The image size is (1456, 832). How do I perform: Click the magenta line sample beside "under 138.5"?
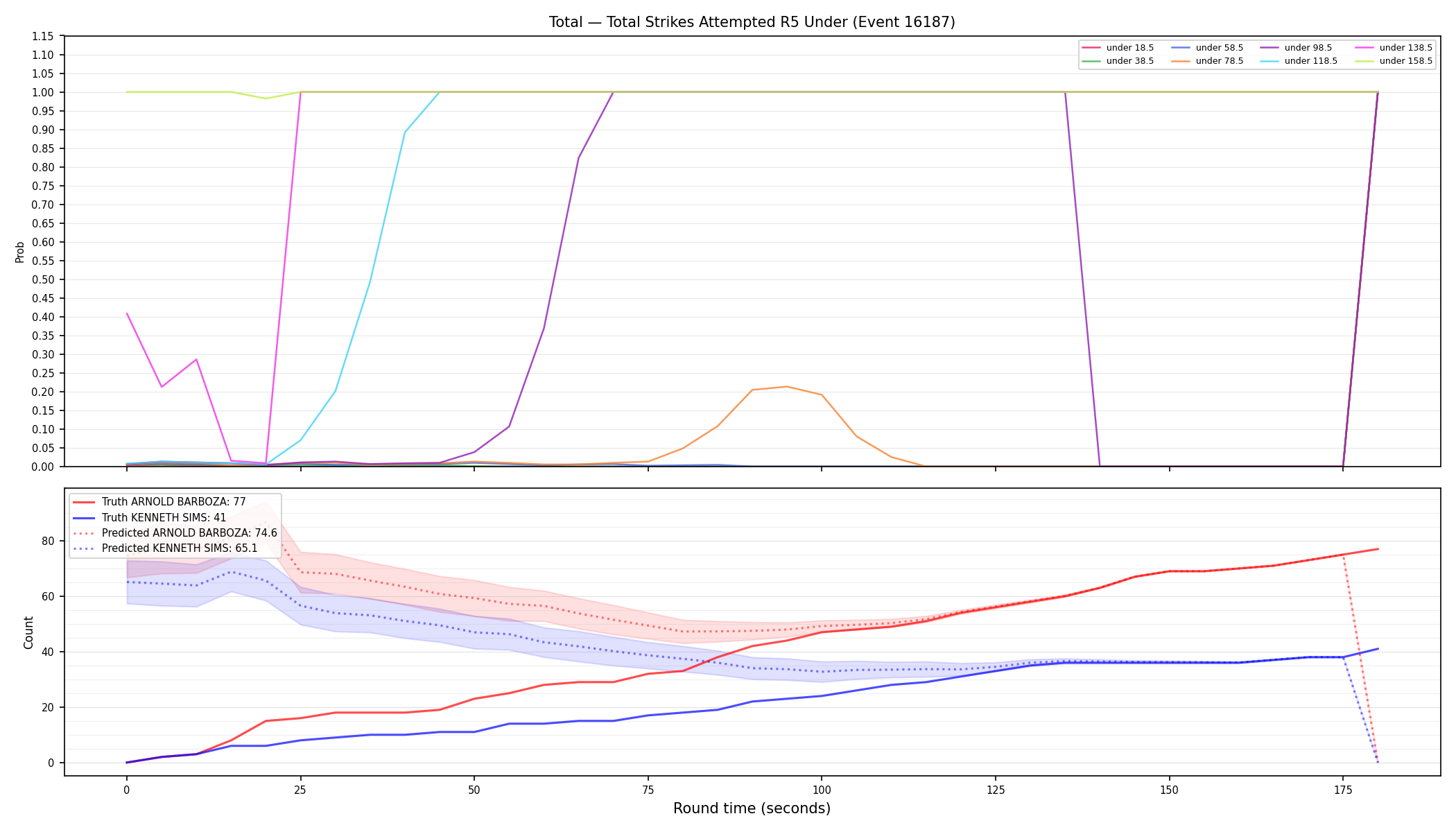point(1363,48)
